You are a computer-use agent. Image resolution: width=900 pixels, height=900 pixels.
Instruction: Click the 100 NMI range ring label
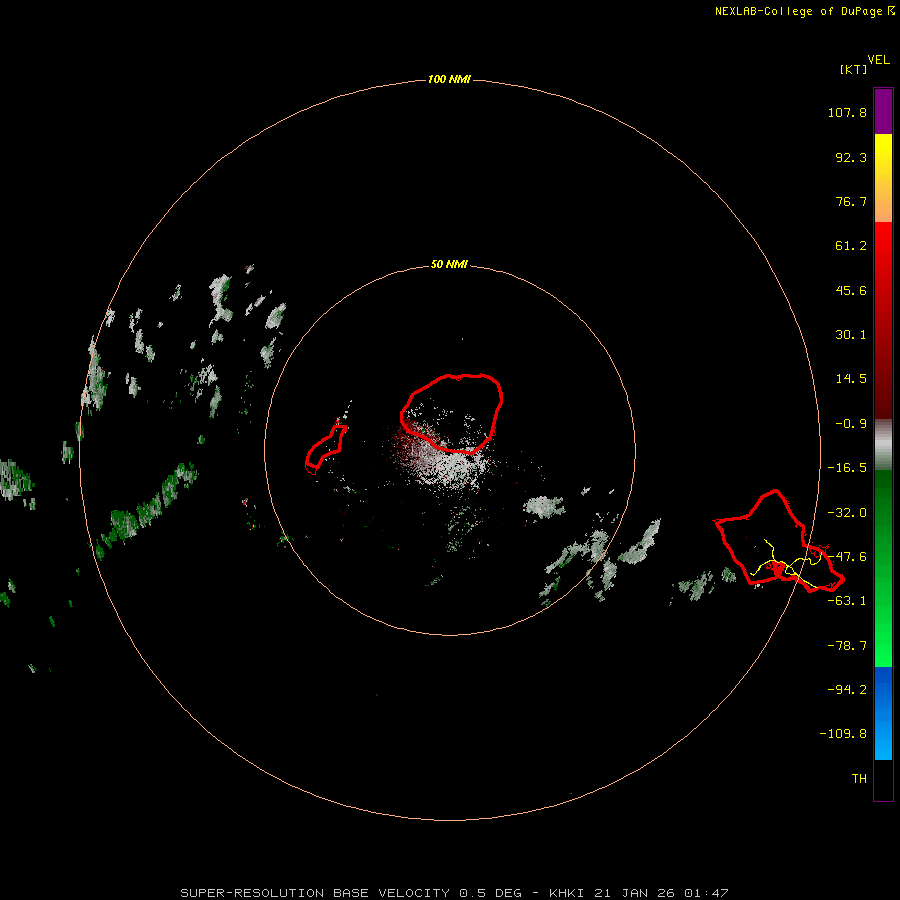tap(449, 79)
